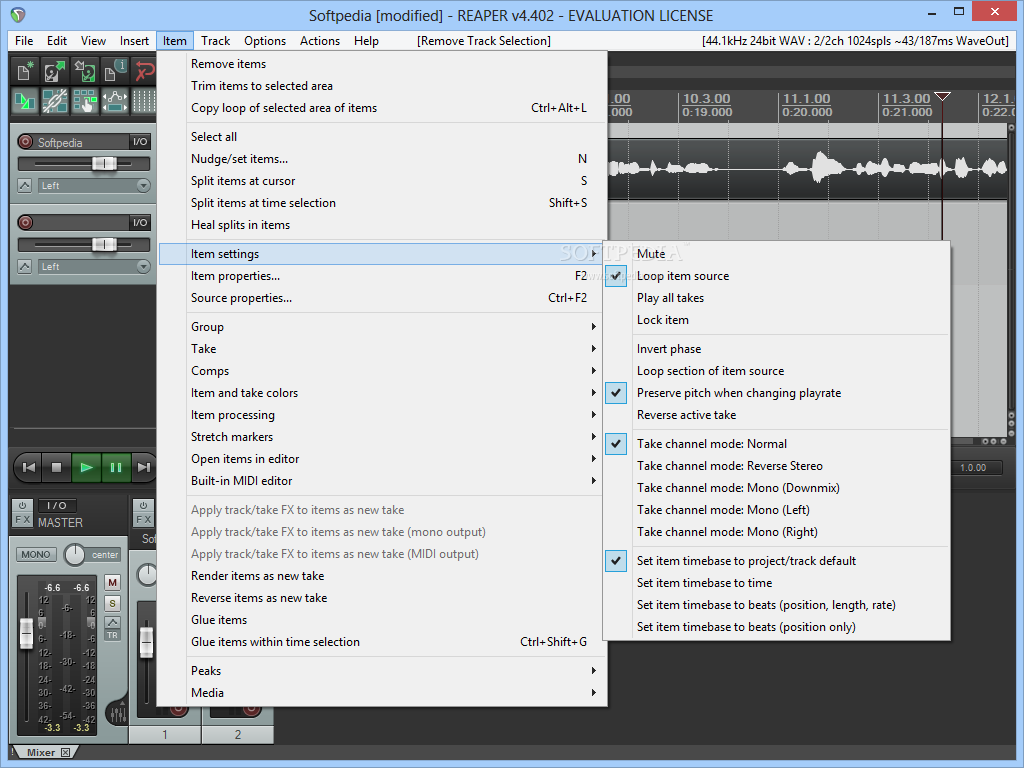Open the Project settings info icon
The width and height of the screenshot is (1024, 768).
pyautogui.click(x=115, y=71)
